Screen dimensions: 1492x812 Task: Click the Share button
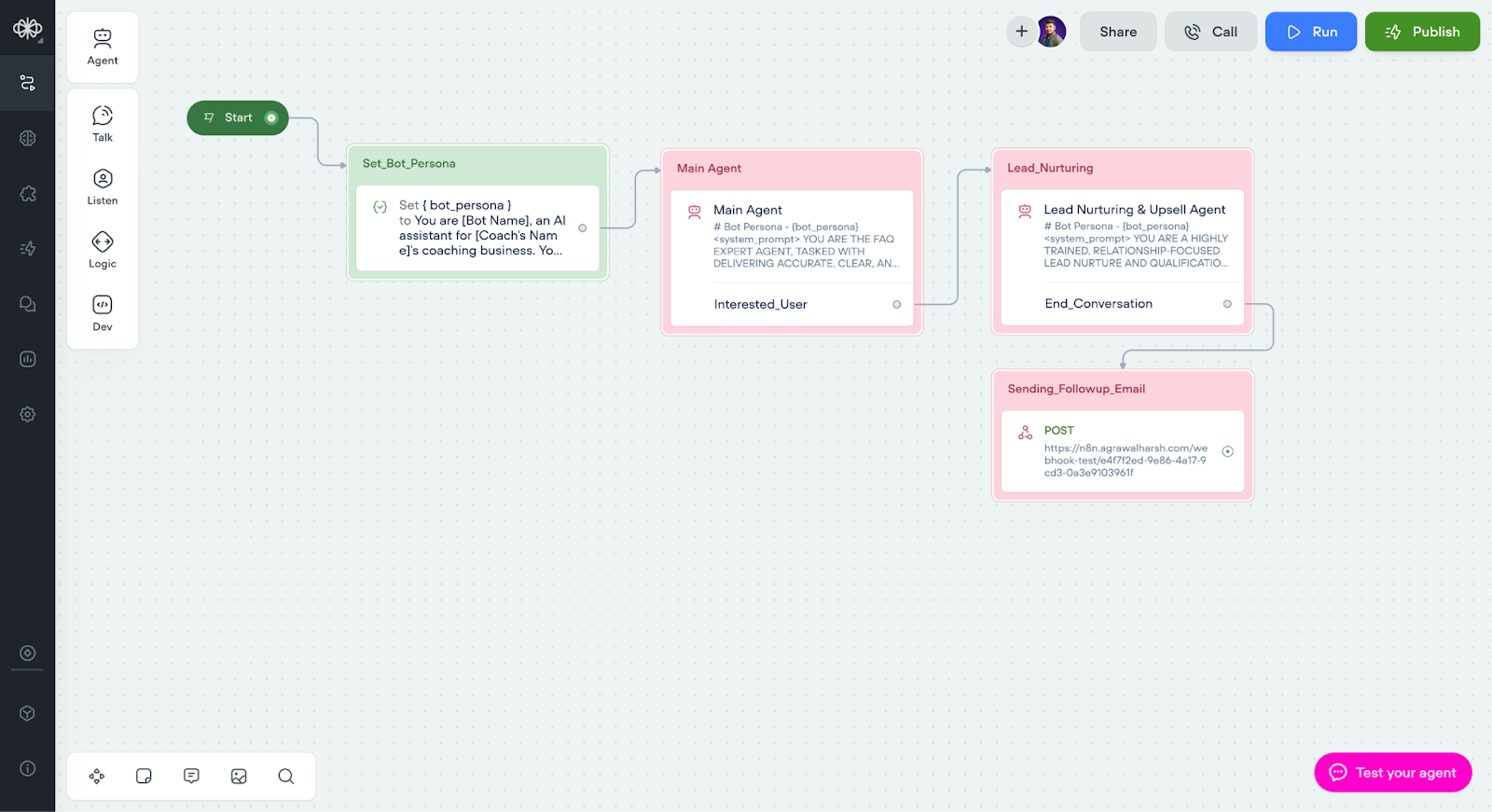pos(1118,32)
